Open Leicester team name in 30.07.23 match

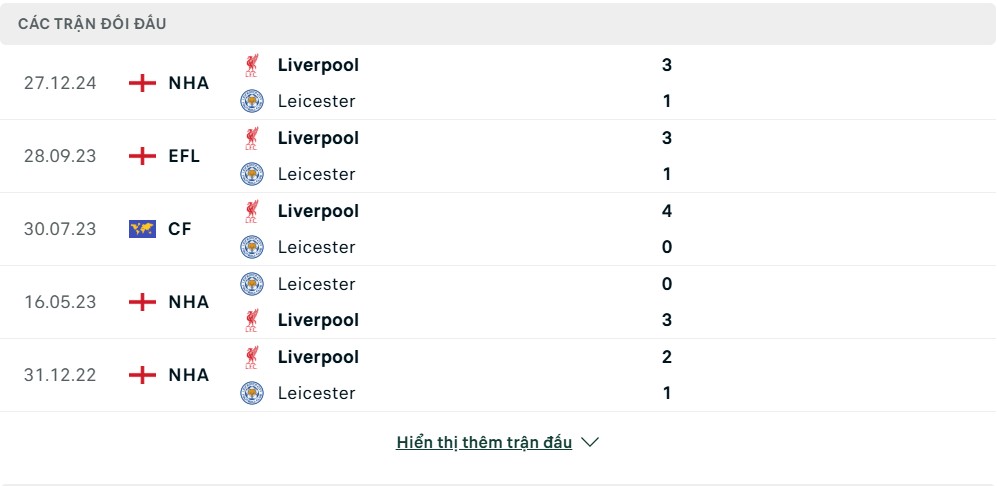click(316, 247)
